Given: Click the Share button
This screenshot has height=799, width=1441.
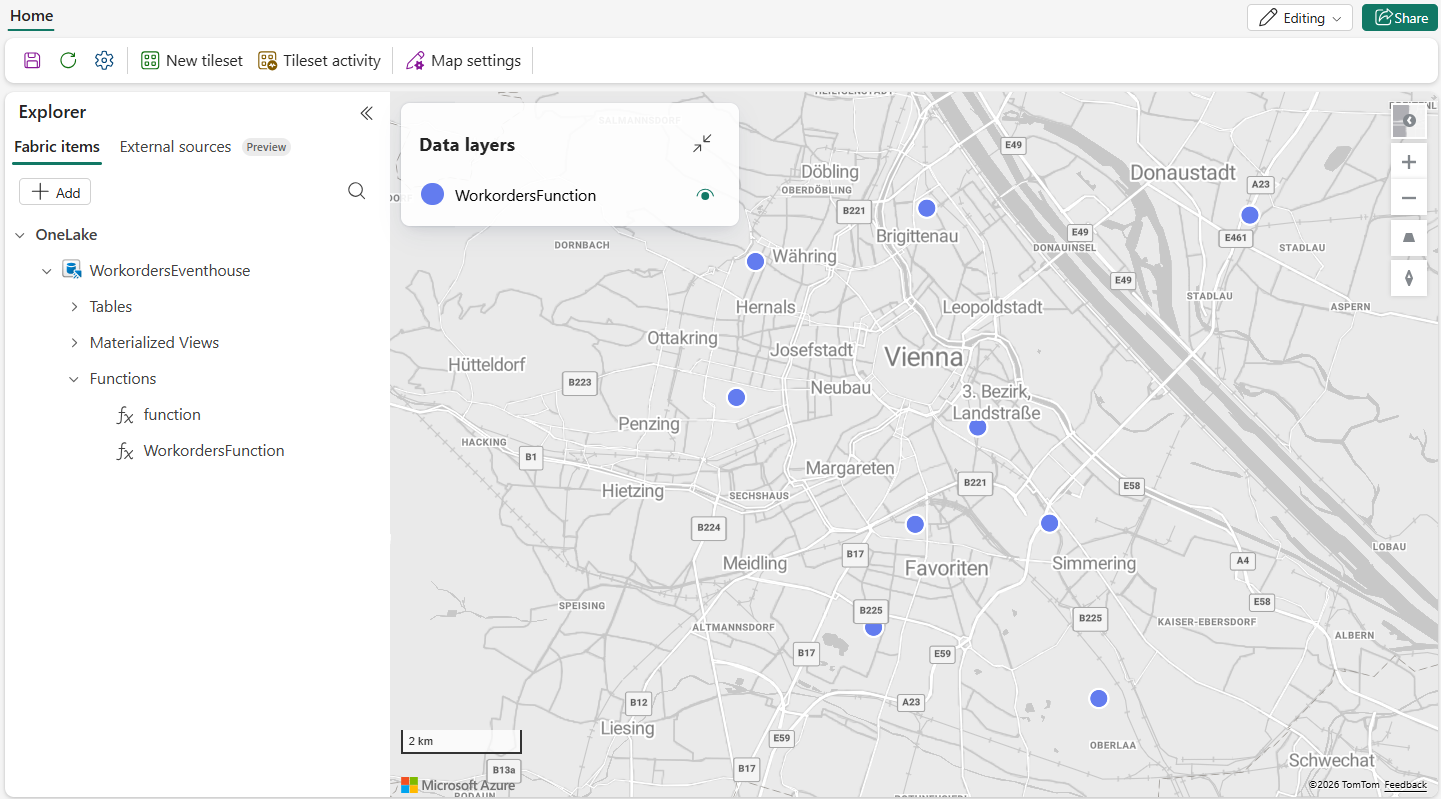Looking at the screenshot, I should pos(1399,18).
